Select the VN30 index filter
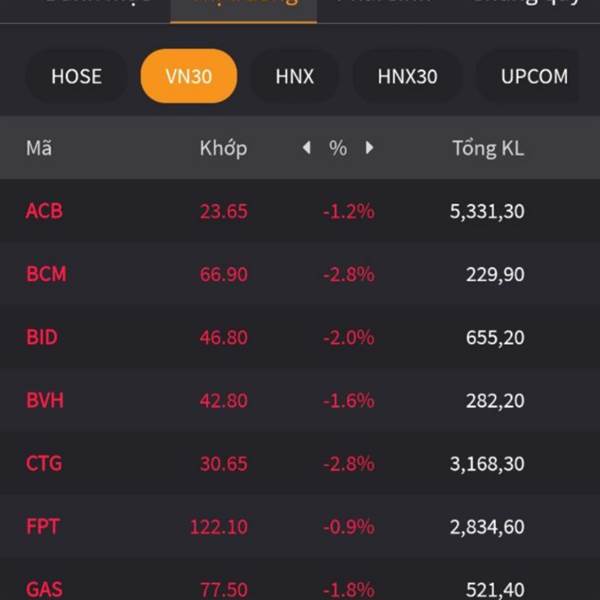 click(189, 76)
